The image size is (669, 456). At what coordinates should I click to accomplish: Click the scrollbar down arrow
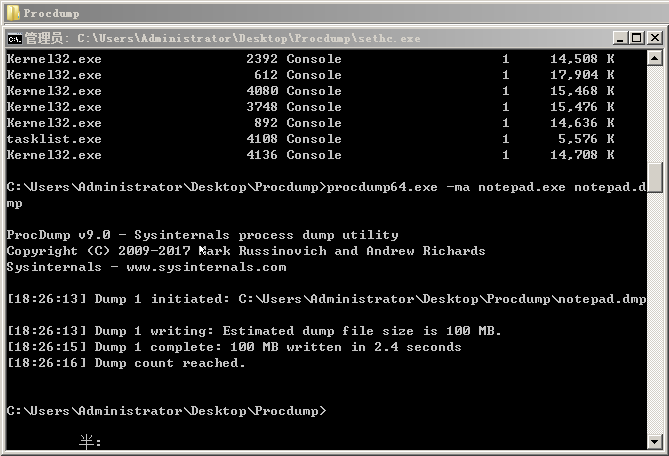(x=654, y=441)
